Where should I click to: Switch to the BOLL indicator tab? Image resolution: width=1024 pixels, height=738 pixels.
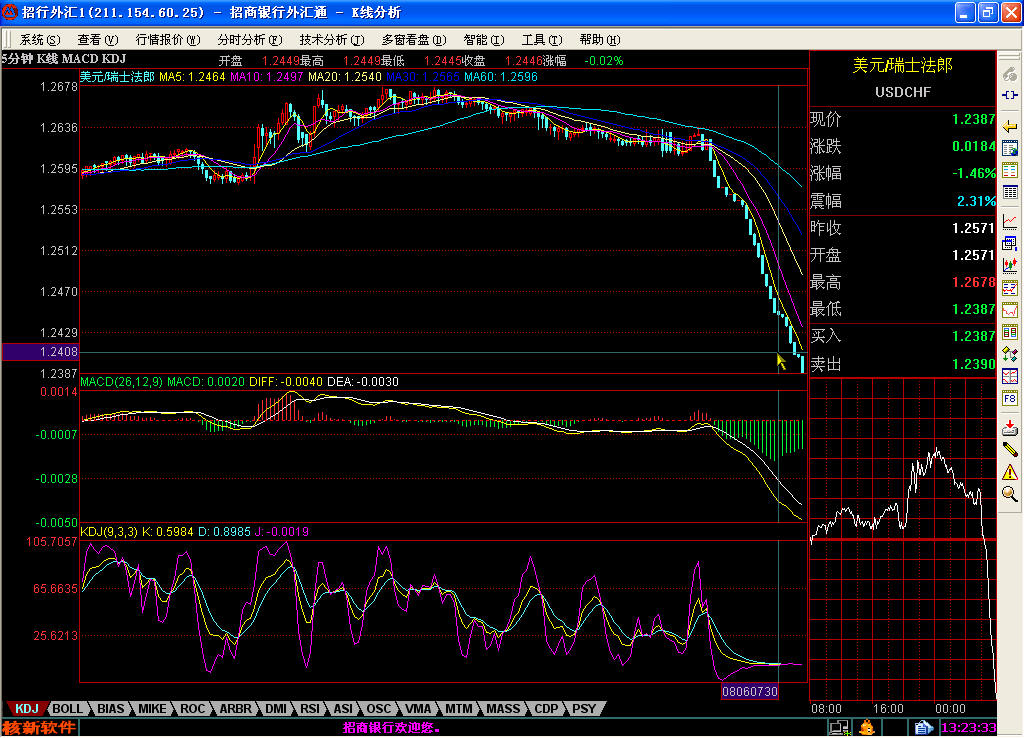(x=68, y=708)
